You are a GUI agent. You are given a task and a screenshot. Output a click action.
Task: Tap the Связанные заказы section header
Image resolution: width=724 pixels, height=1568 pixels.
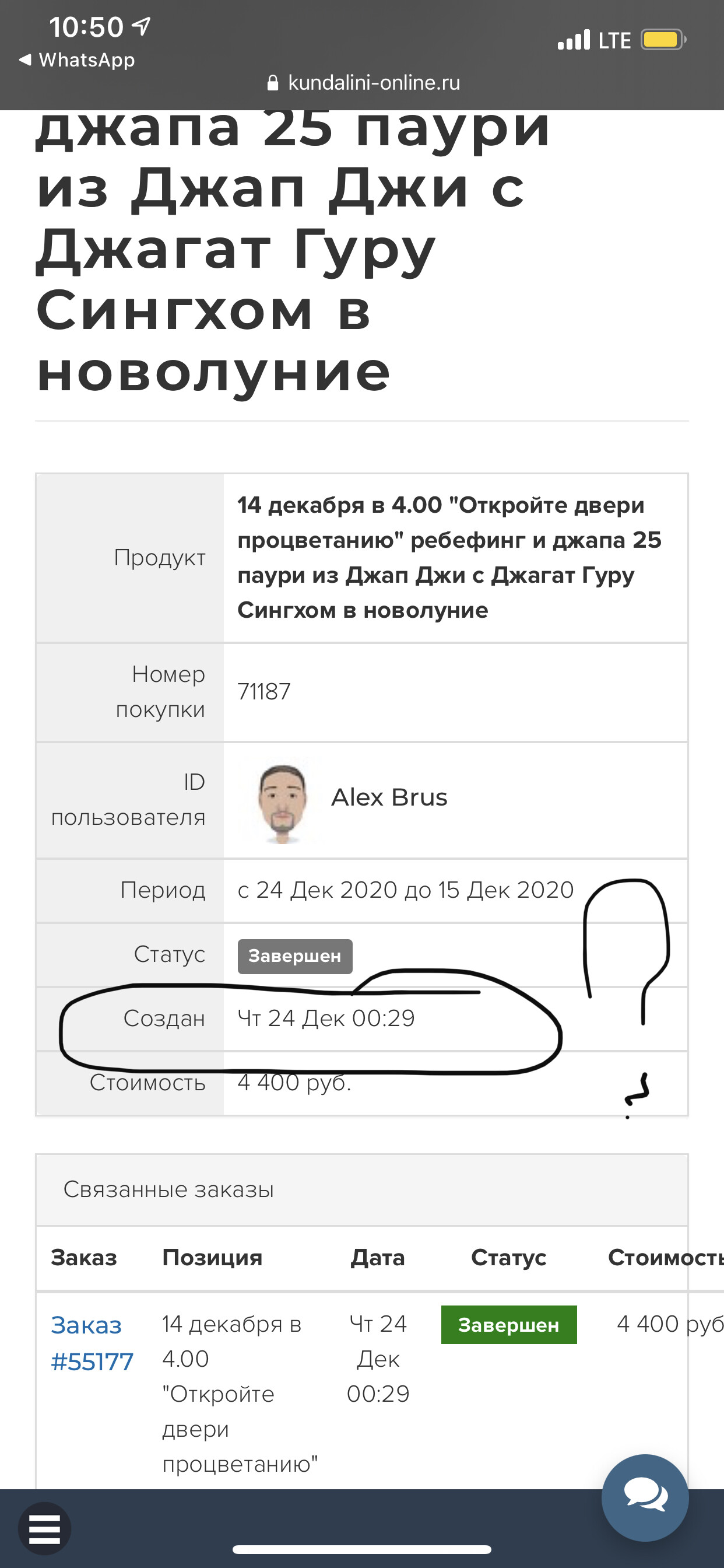point(168,1189)
